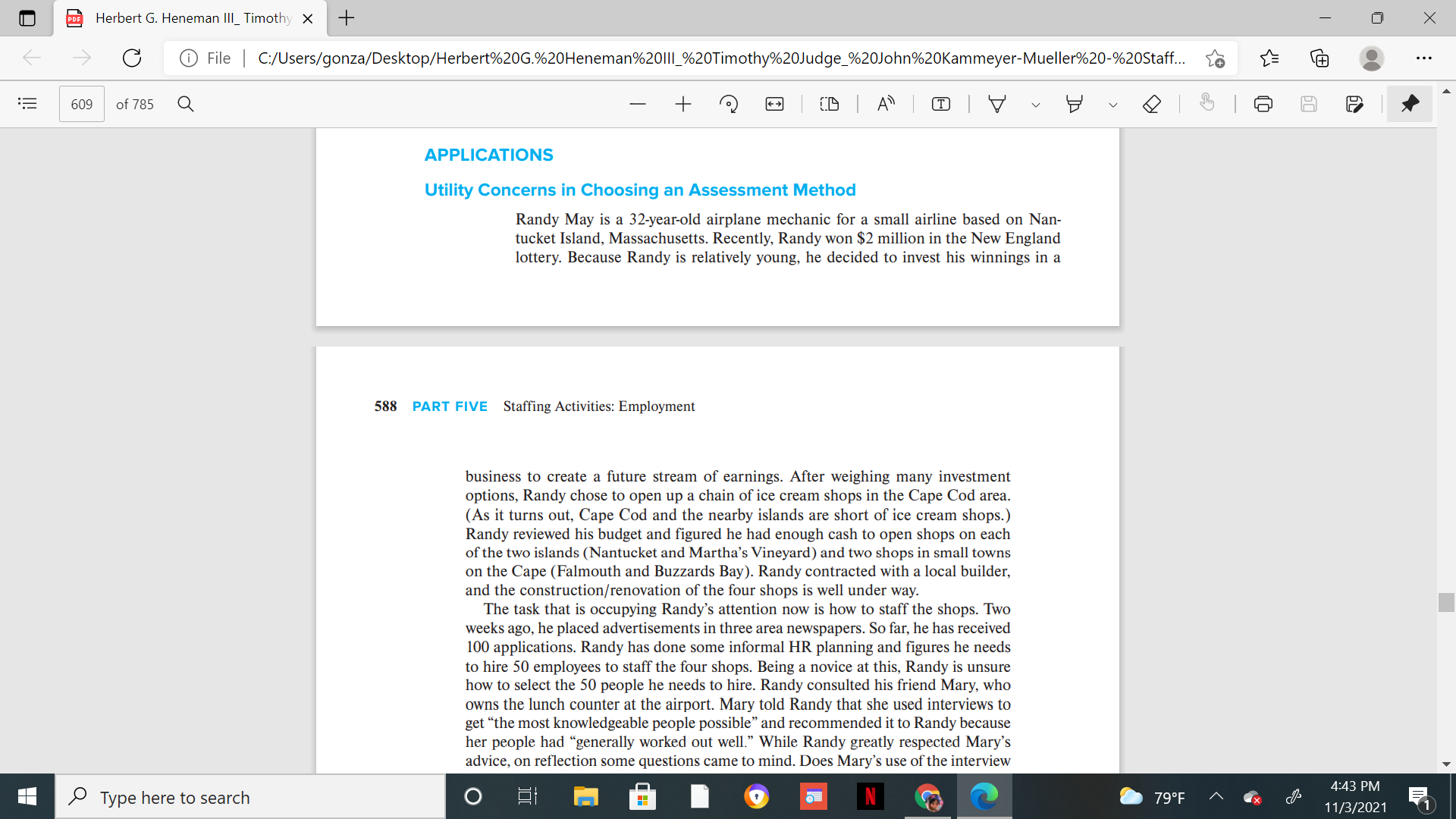Open browser Settings and more menu
Viewport: 1456px width, 819px height.
[1424, 58]
